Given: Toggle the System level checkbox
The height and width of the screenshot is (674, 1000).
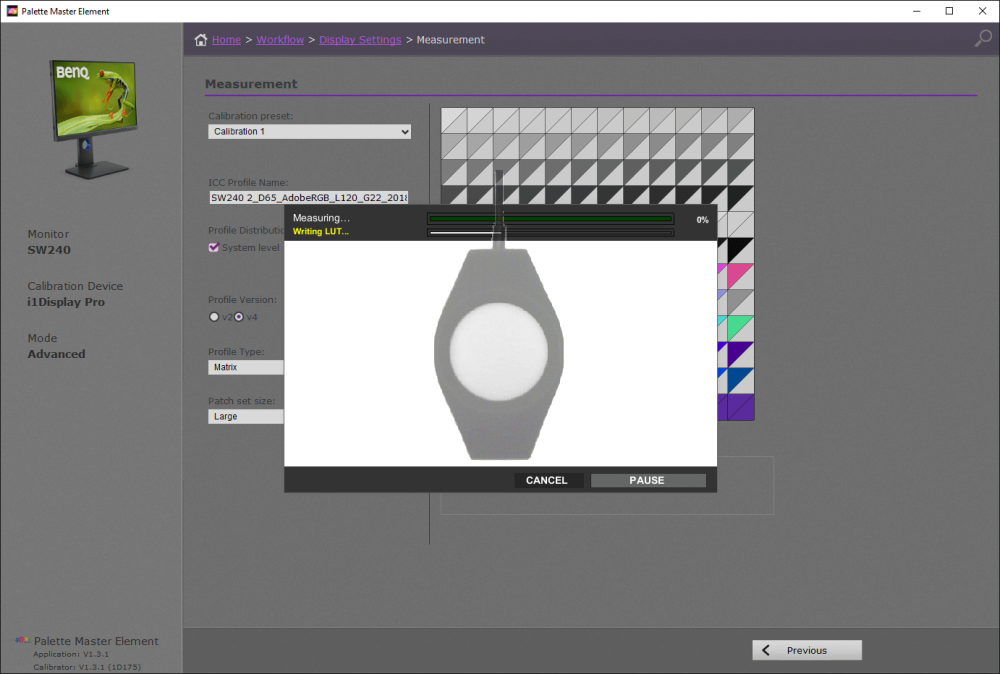Looking at the screenshot, I should 214,247.
